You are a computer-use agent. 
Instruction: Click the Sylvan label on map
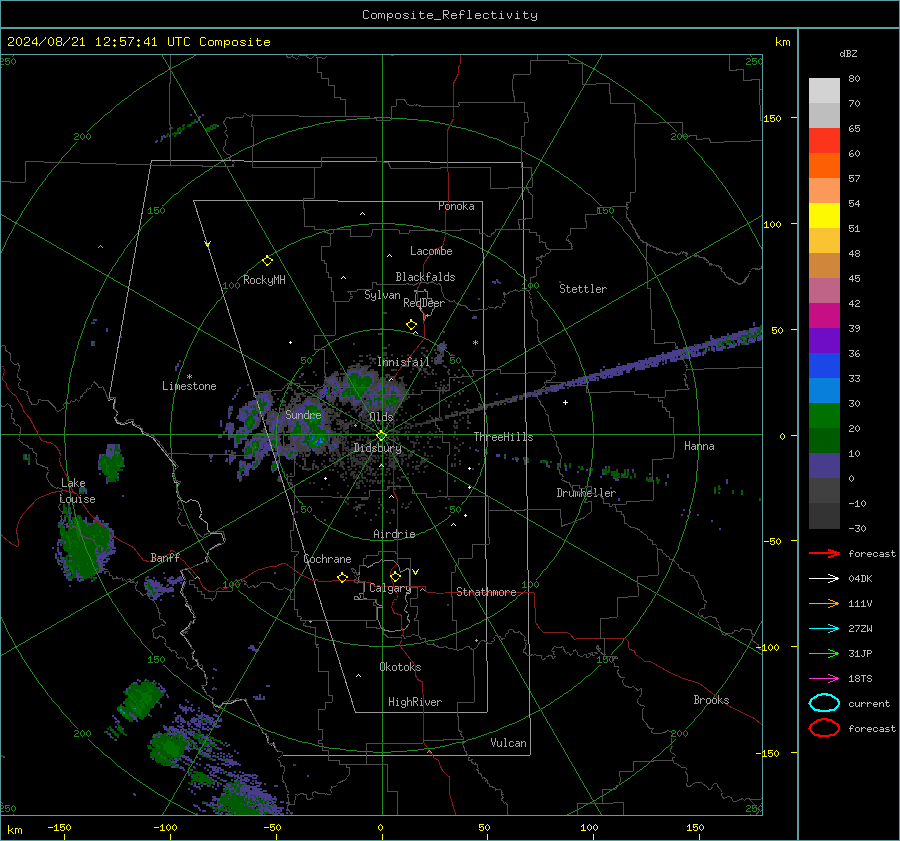(382, 295)
